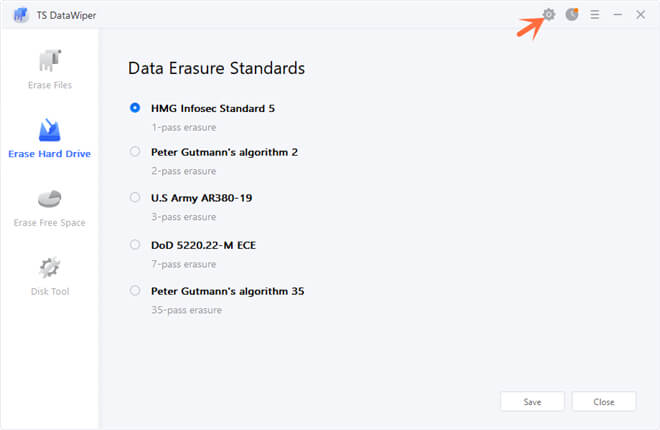Open the hamburger menu icon
The width and height of the screenshot is (660, 430).
pos(595,15)
